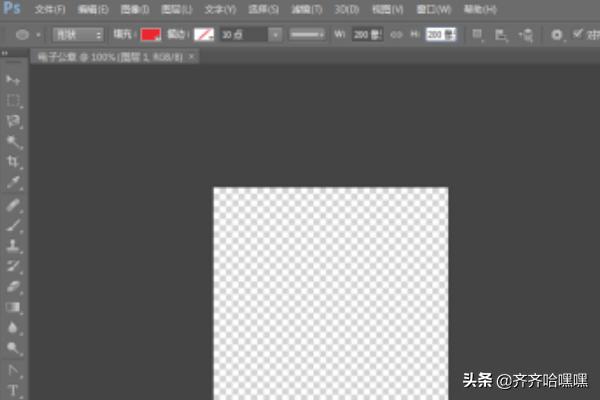Screen dimensions: 600x400
Task: Open the shape tool mode dropdown
Action: point(78,35)
